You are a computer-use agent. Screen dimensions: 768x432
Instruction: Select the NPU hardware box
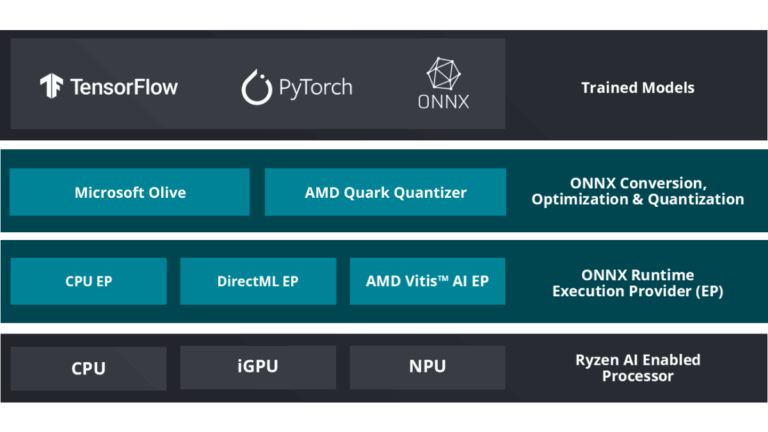tap(428, 367)
